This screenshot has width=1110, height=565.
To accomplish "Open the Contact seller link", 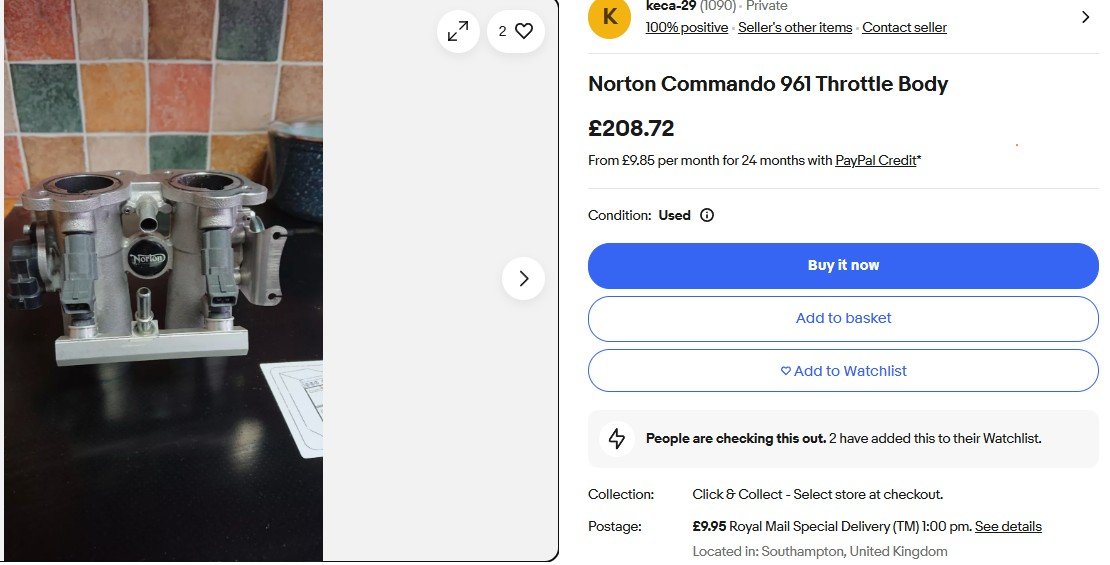I will tap(904, 28).
